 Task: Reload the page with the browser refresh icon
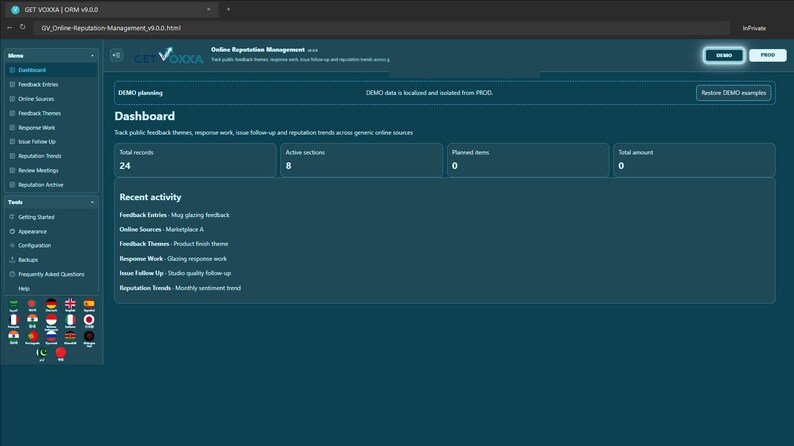tap(23, 27)
